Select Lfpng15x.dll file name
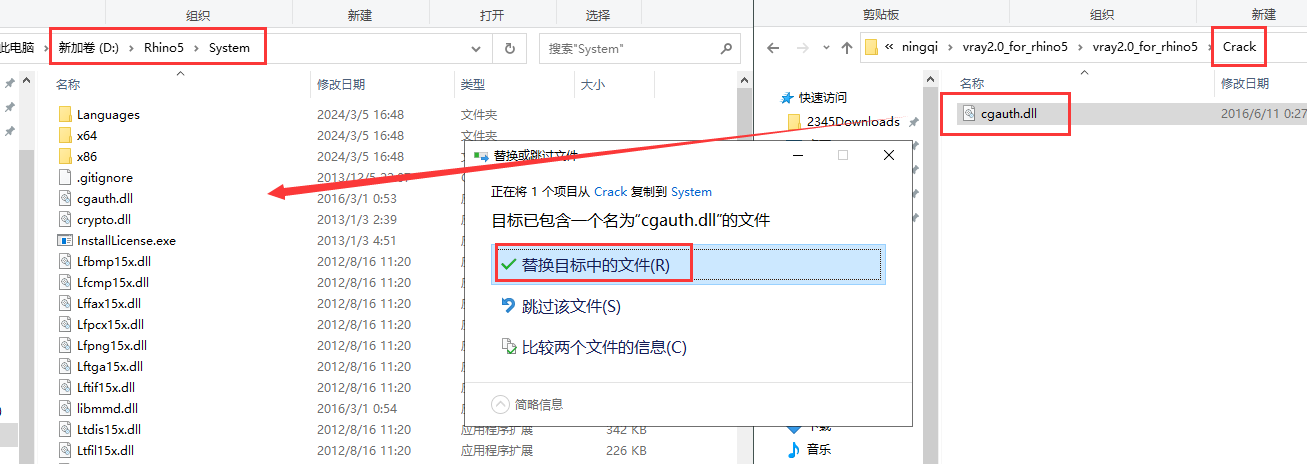1307x464 pixels. 111,345
